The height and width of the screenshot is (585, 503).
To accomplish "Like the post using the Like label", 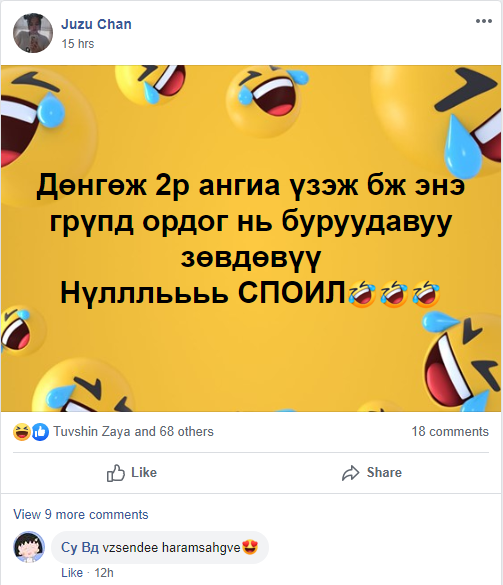I will click(x=144, y=472).
